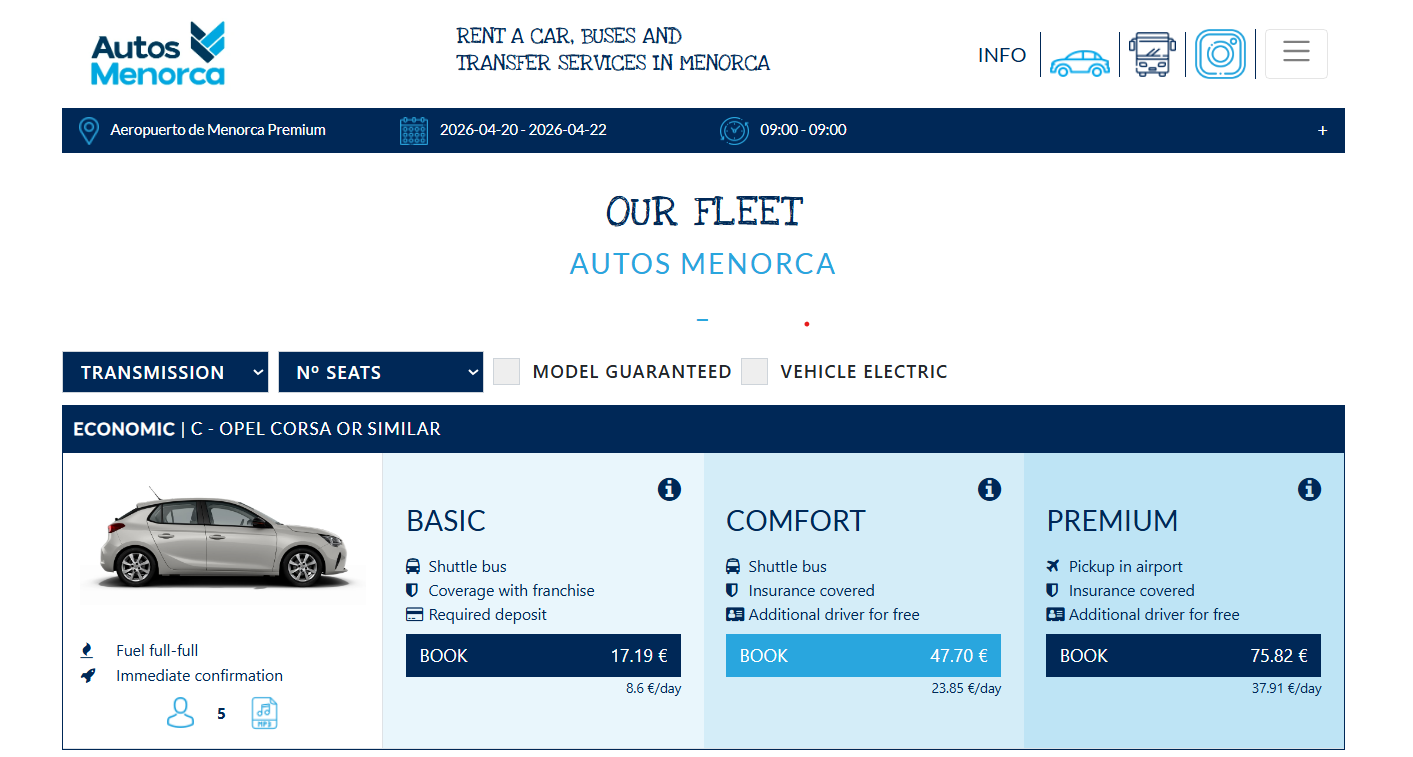Open the INFO menu
The width and height of the screenshot is (1413, 757).
coord(1002,55)
